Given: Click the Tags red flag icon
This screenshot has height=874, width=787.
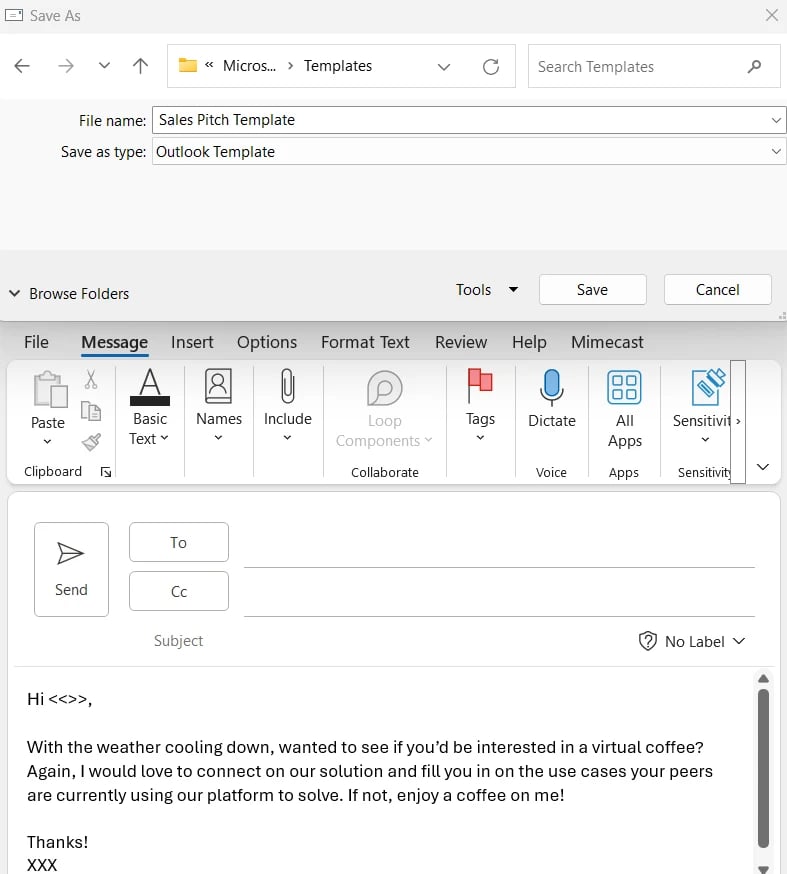Looking at the screenshot, I should tap(480, 386).
